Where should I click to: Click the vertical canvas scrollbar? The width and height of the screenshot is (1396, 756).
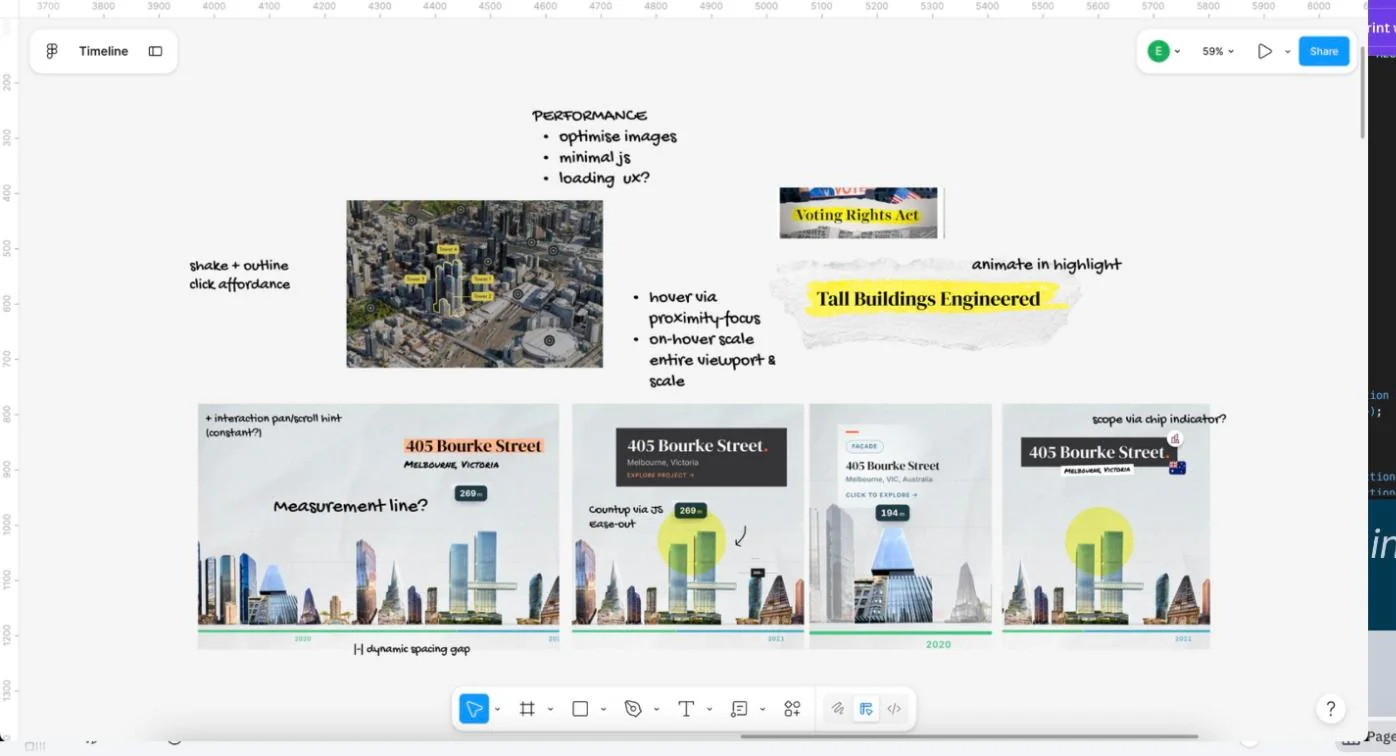(1362, 90)
